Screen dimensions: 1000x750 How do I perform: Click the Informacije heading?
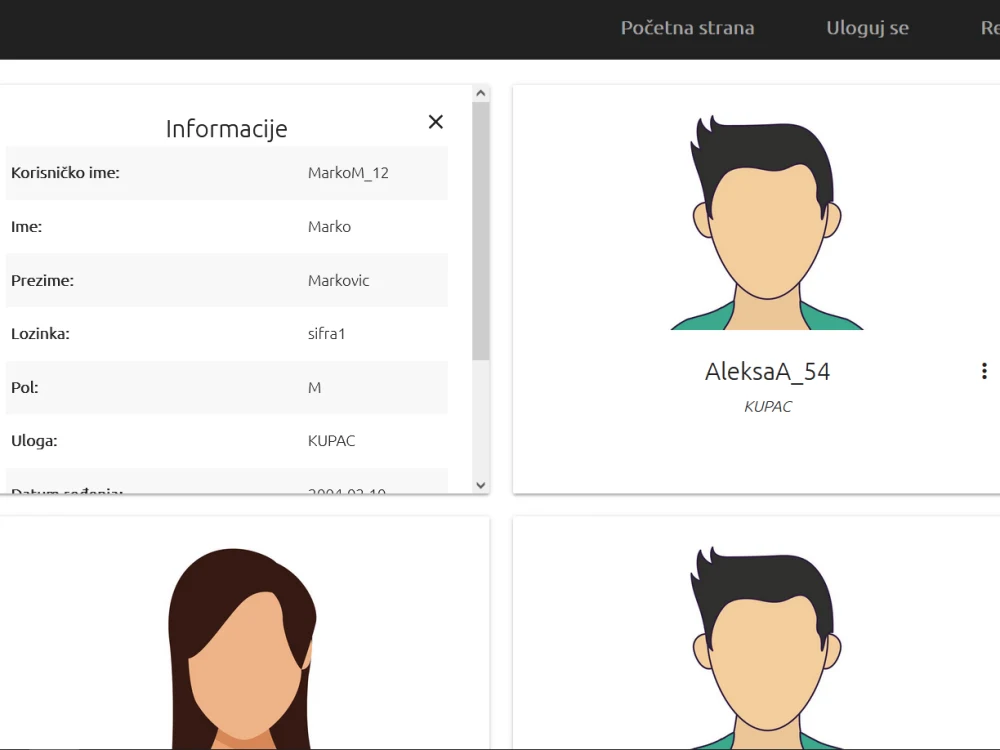(226, 129)
